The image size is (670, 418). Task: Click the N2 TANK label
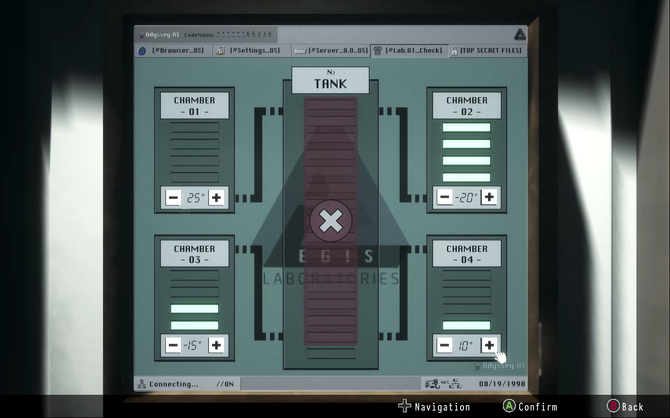(331, 81)
